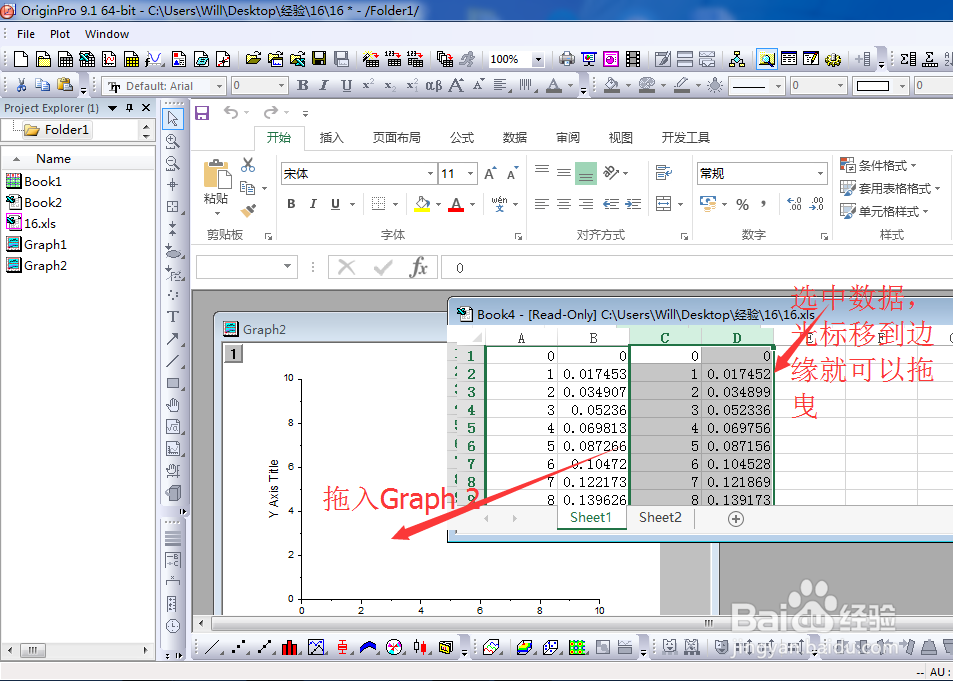
Task: Open the font size 11 dropdown
Action: [470, 173]
